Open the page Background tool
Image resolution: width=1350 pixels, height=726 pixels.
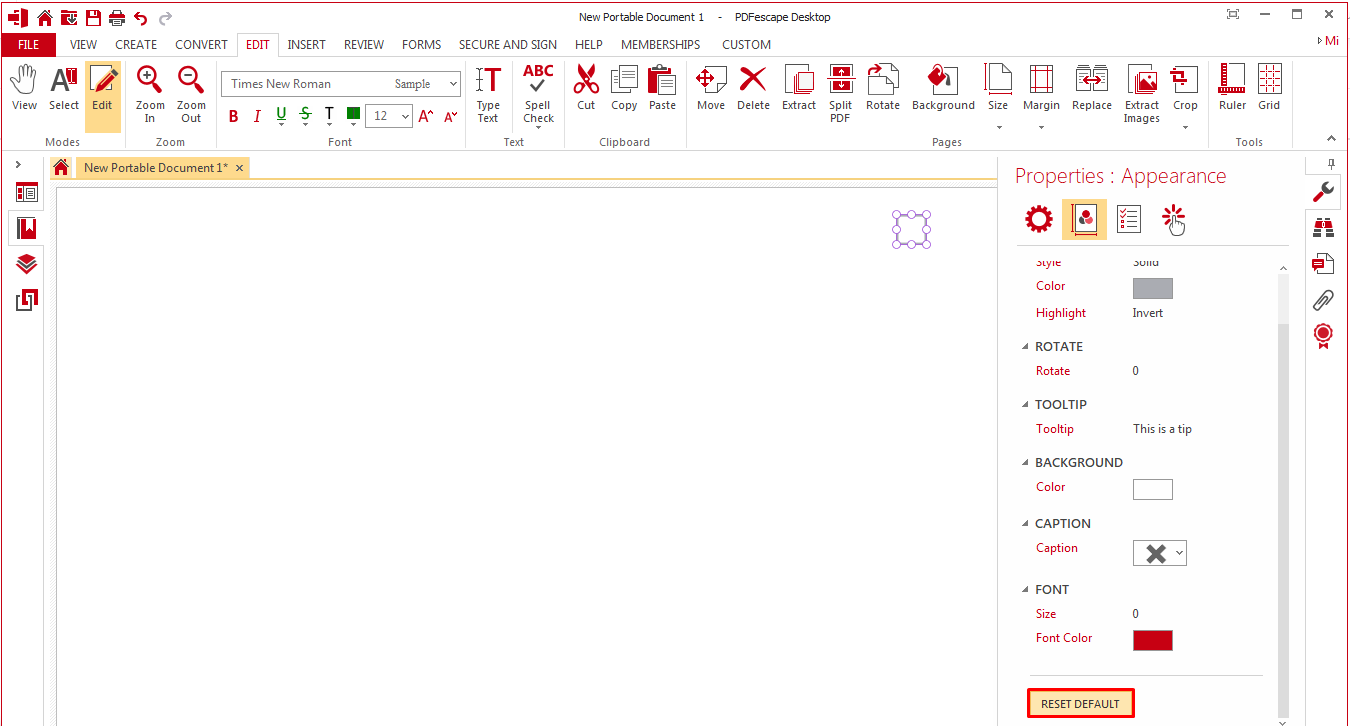point(943,88)
